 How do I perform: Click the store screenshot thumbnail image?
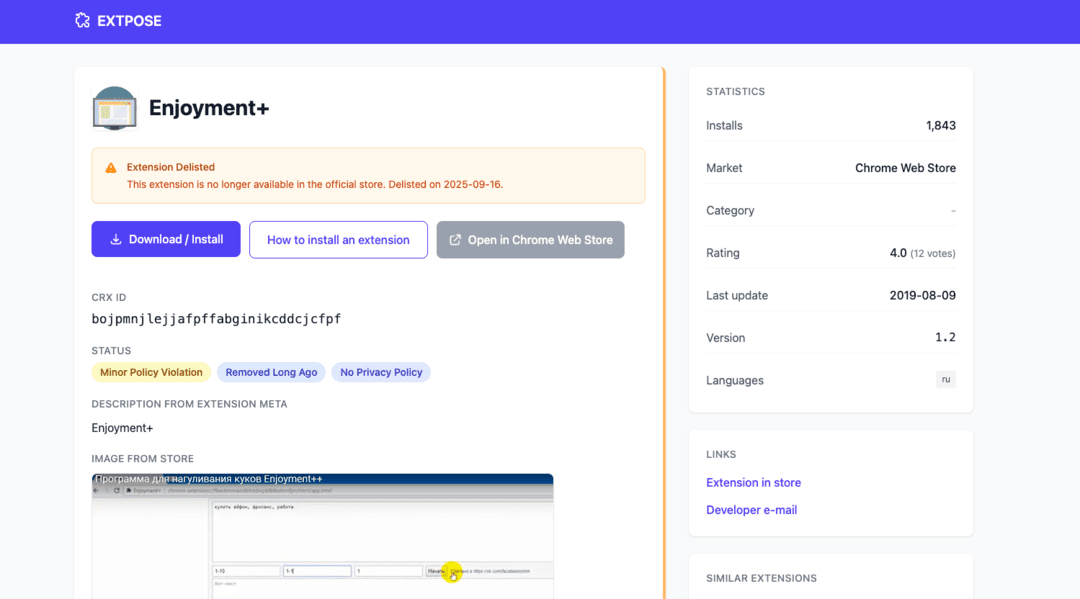tap(322, 535)
